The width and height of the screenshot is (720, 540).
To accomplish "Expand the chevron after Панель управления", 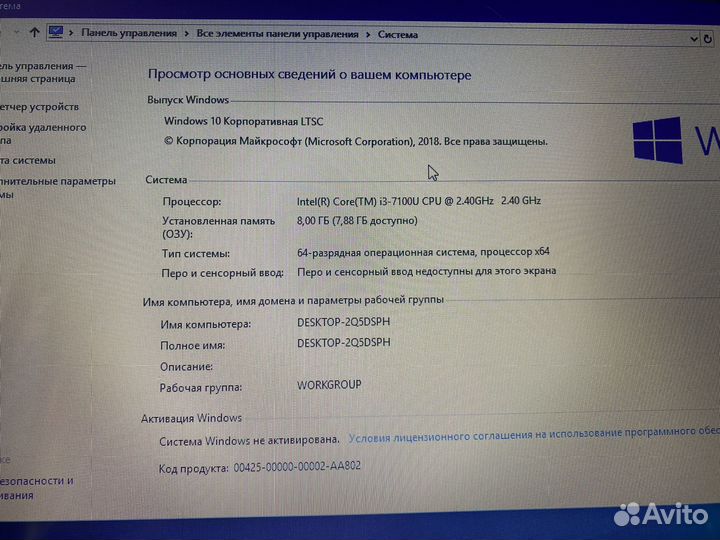I will click(186, 34).
